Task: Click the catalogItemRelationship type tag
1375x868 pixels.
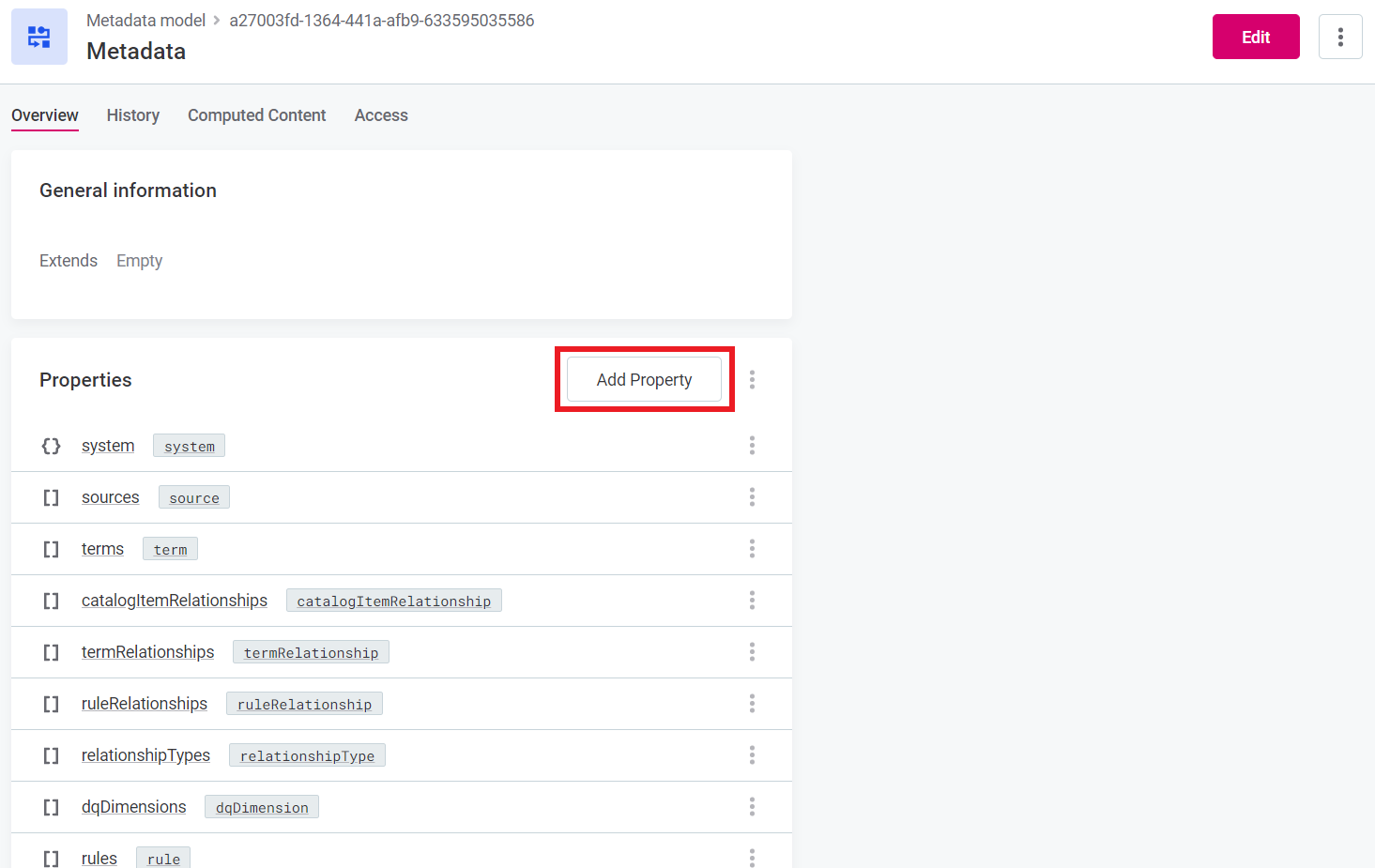Action: tap(393, 601)
